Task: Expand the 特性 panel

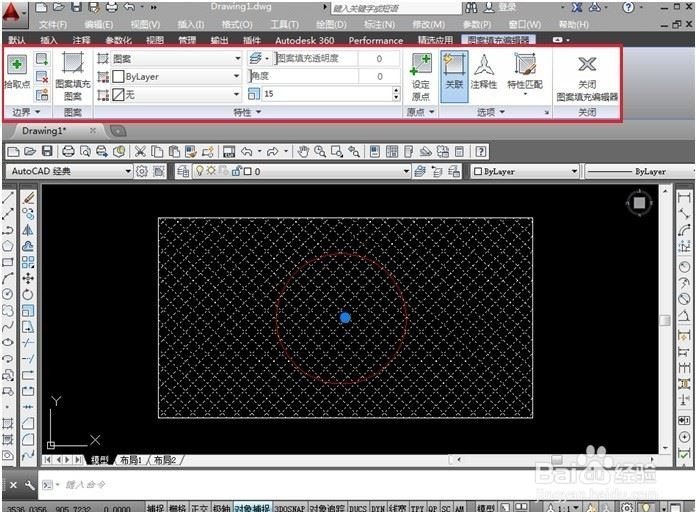Action: pos(247,112)
